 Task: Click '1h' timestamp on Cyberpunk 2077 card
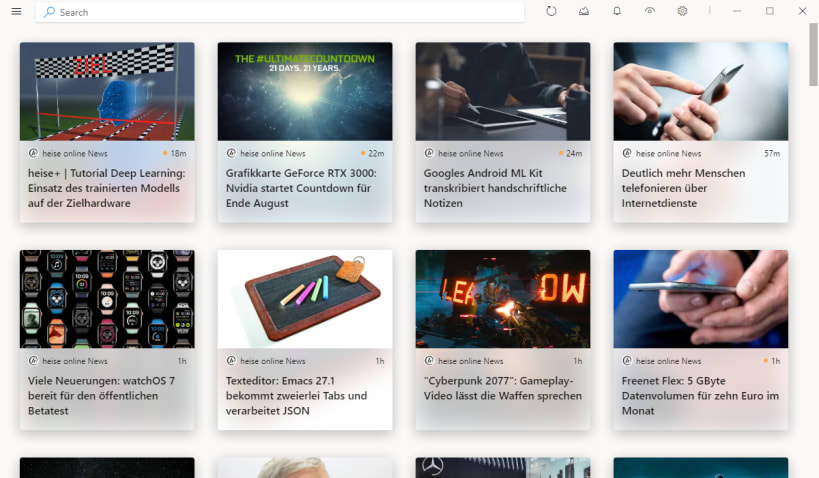coord(578,361)
